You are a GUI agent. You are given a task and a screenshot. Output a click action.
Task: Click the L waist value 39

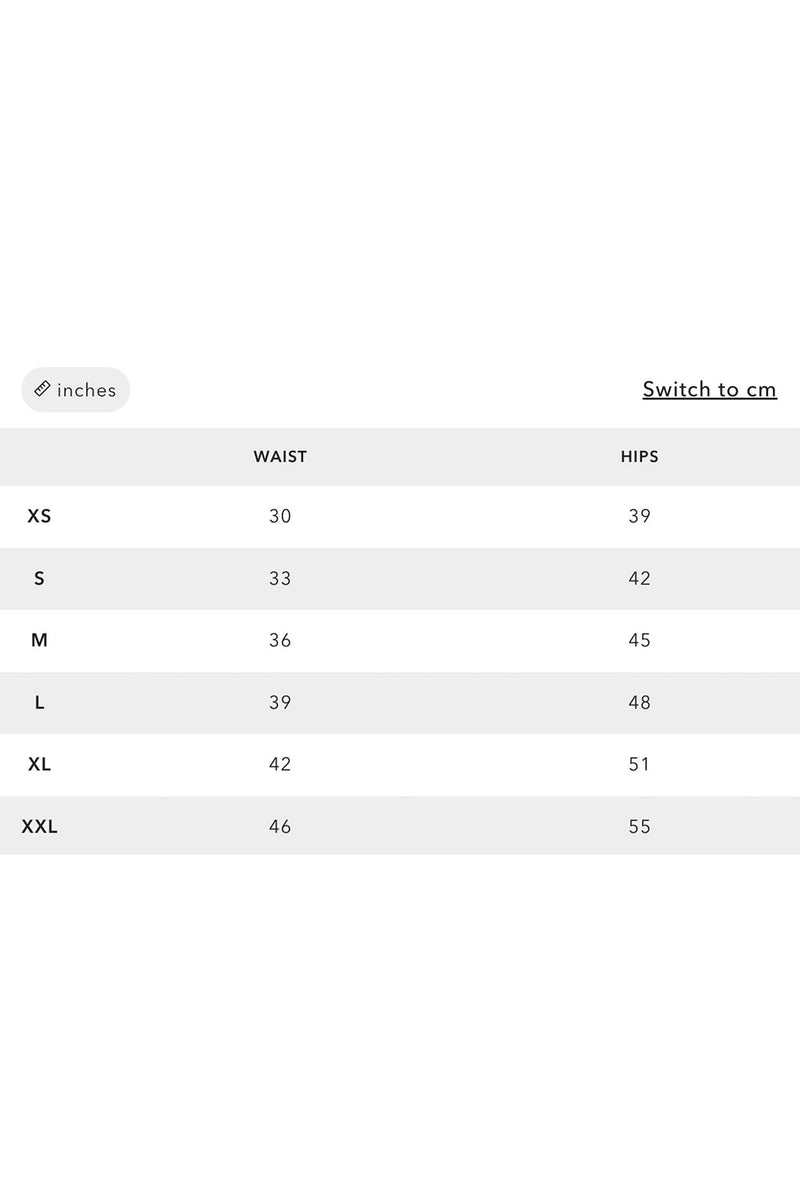click(x=280, y=703)
